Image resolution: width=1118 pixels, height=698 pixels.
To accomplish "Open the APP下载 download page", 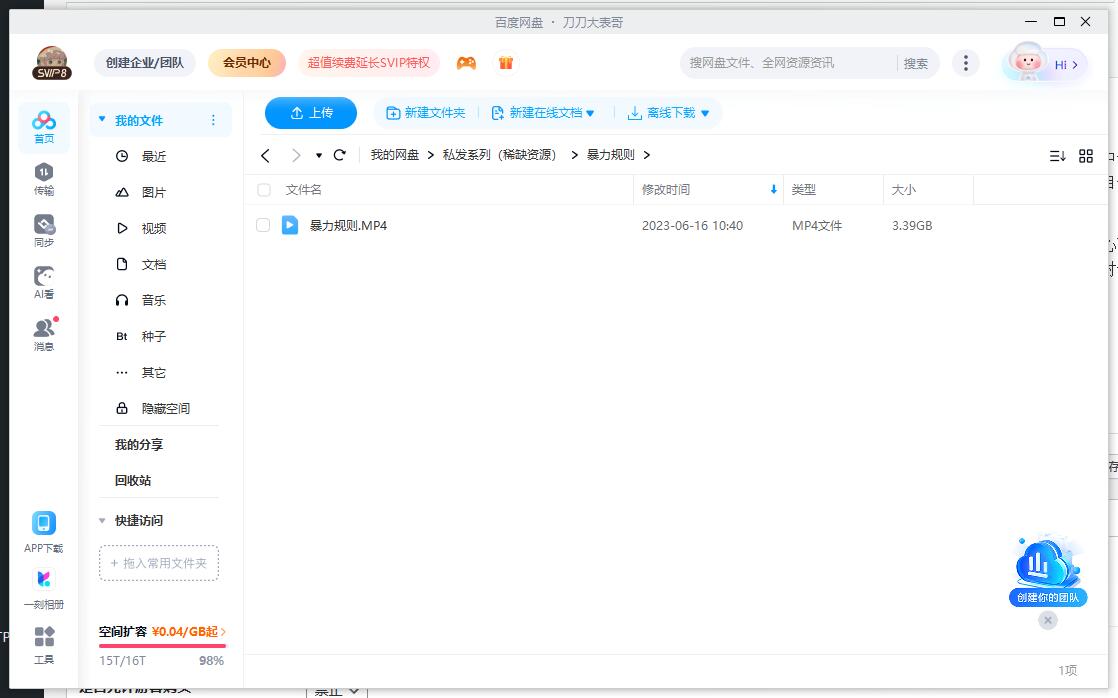I will 43,528.
